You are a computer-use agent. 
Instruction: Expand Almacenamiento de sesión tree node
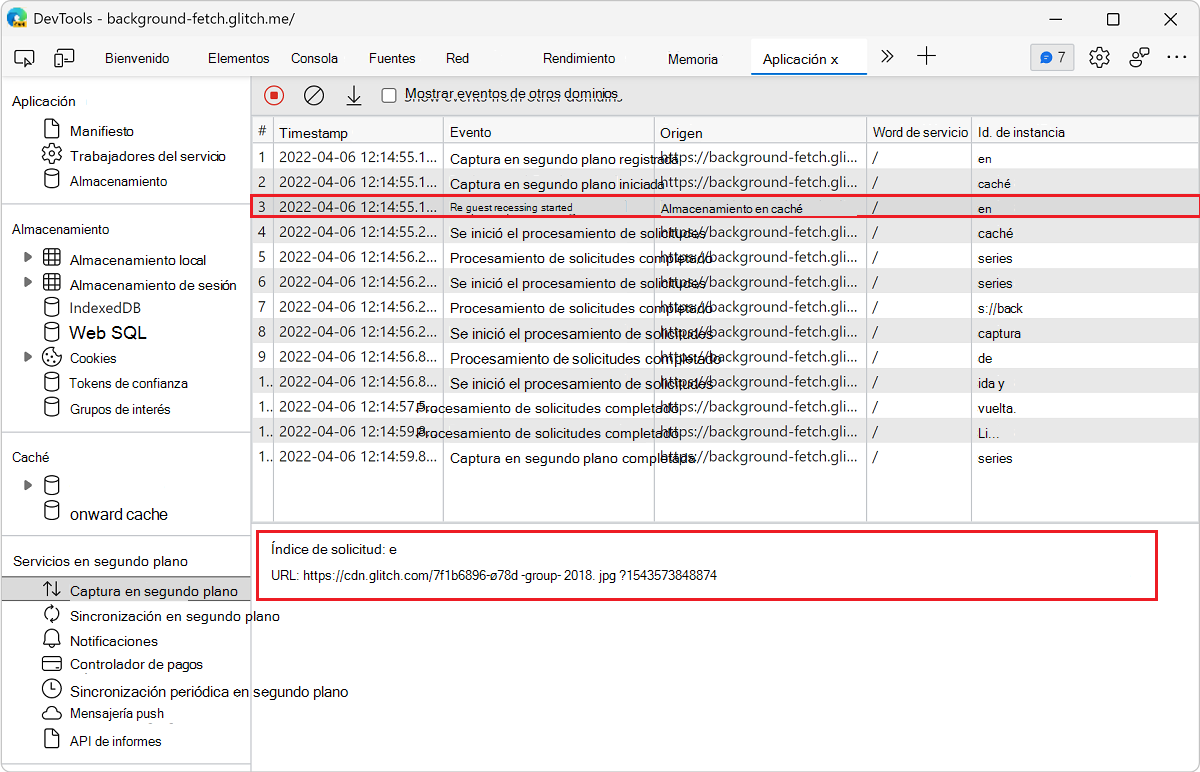[x=28, y=283]
